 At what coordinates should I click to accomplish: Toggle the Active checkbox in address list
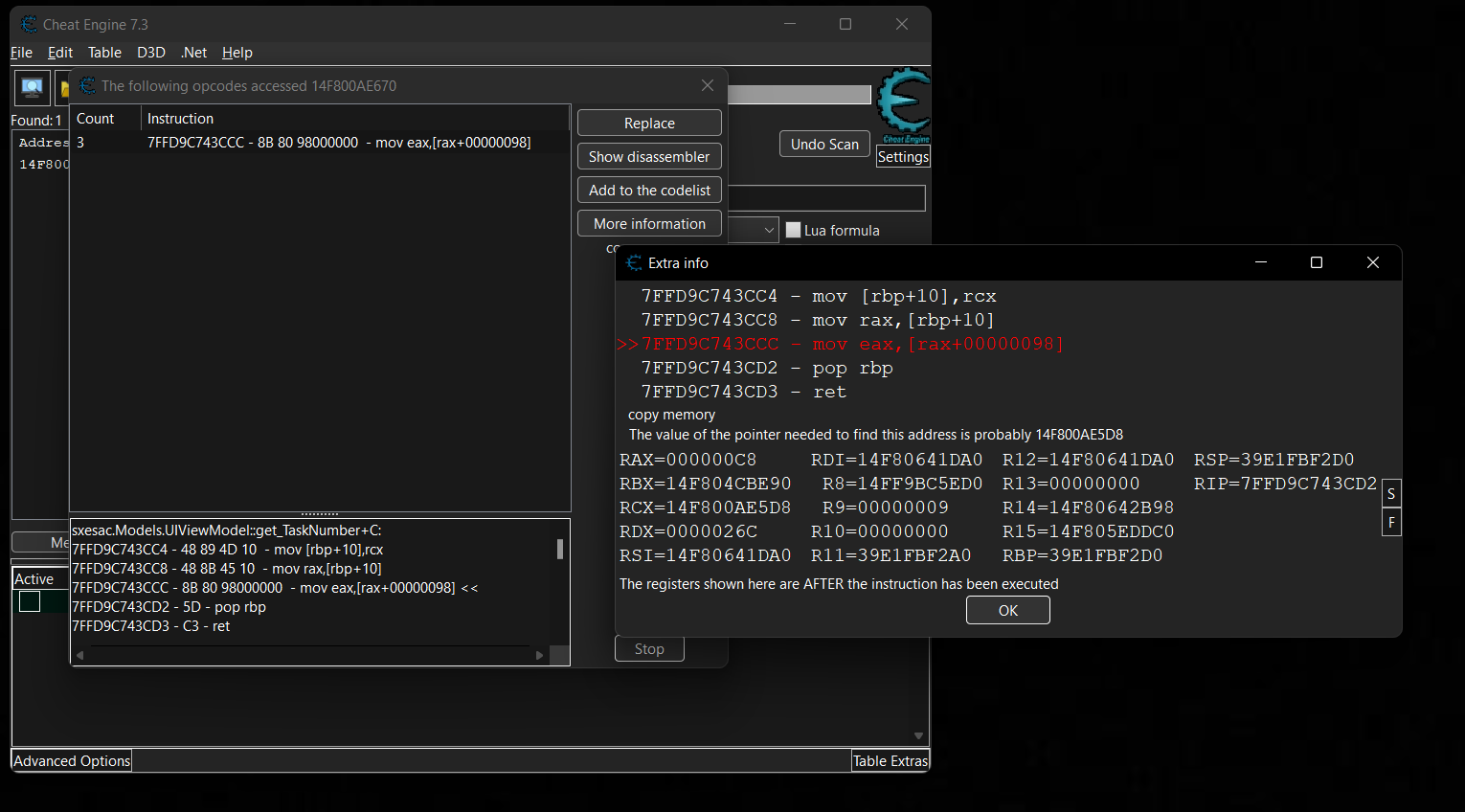coord(30,601)
